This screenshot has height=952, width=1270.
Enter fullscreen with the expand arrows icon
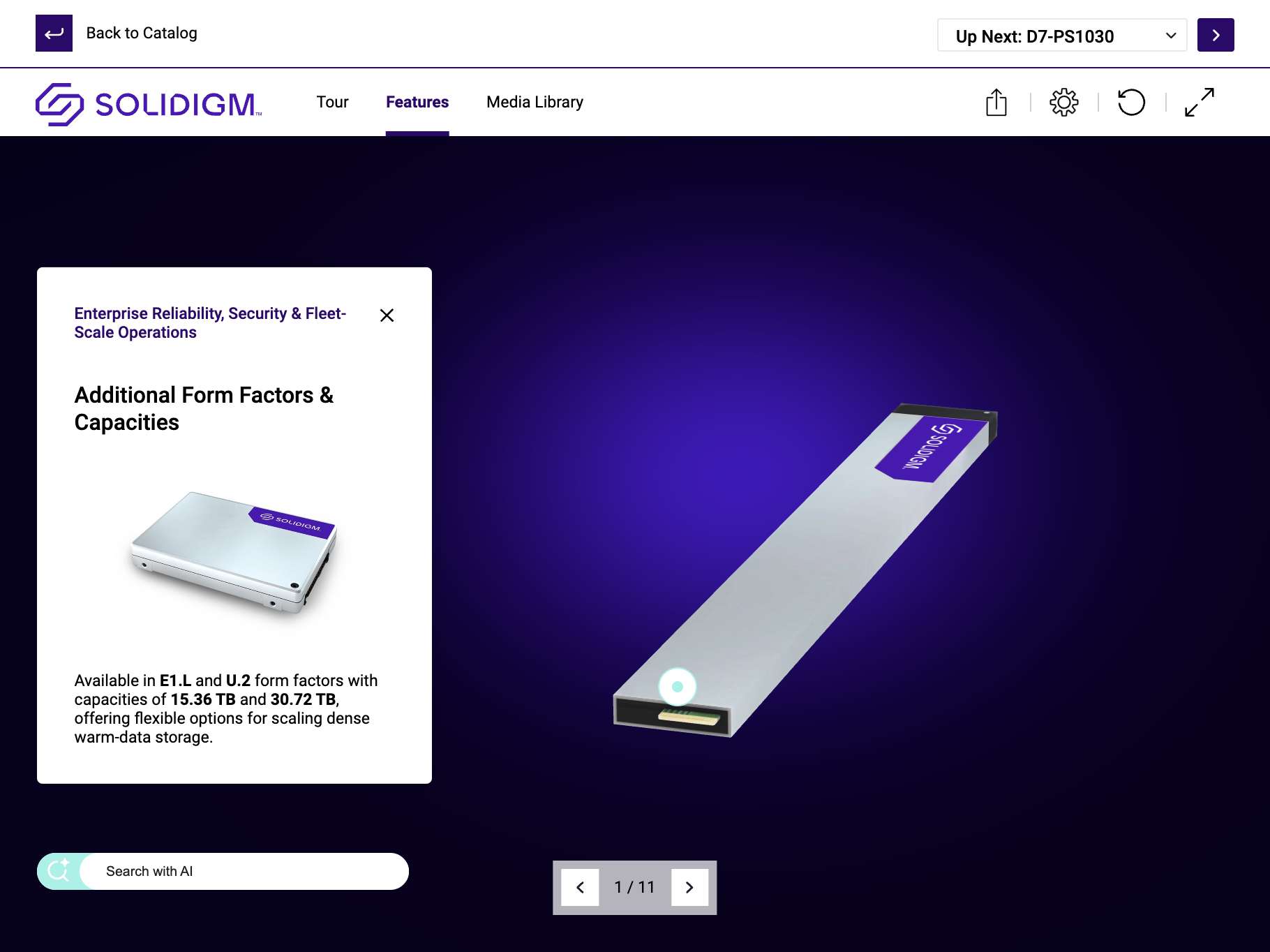tap(1199, 103)
